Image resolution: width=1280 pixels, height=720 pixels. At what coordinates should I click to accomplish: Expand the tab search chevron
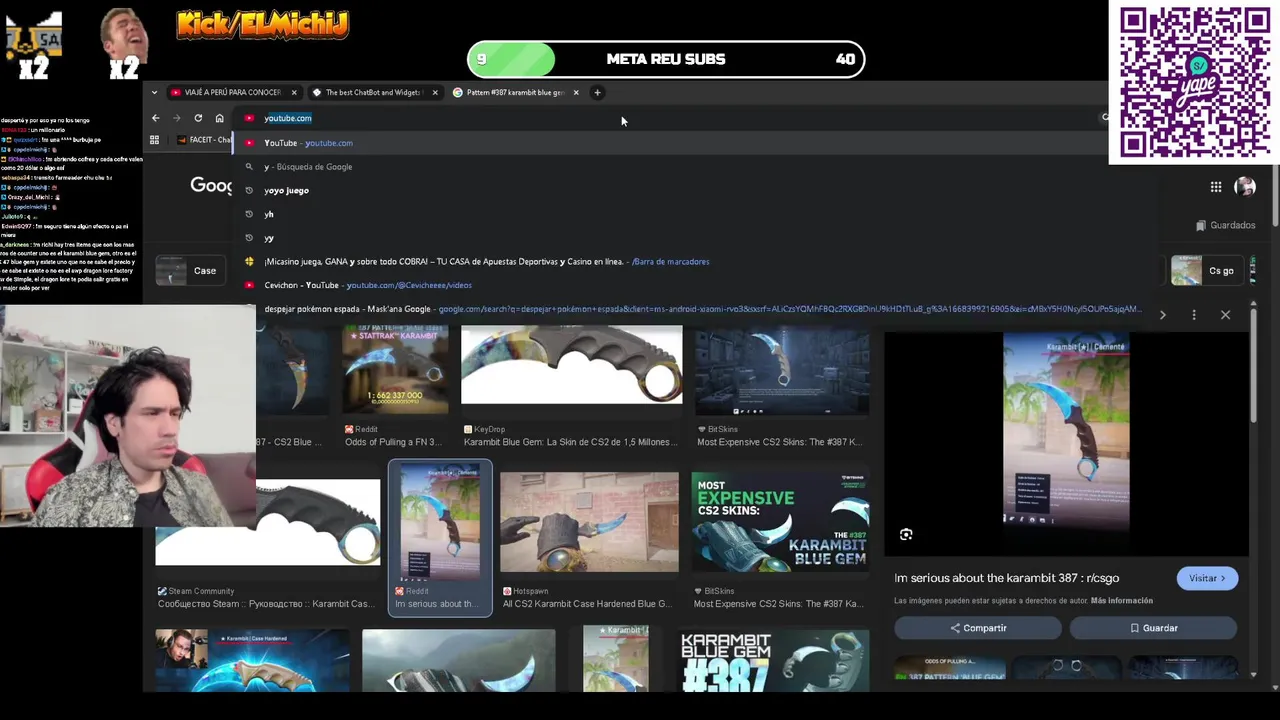pyautogui.click(x=154, y=93)
